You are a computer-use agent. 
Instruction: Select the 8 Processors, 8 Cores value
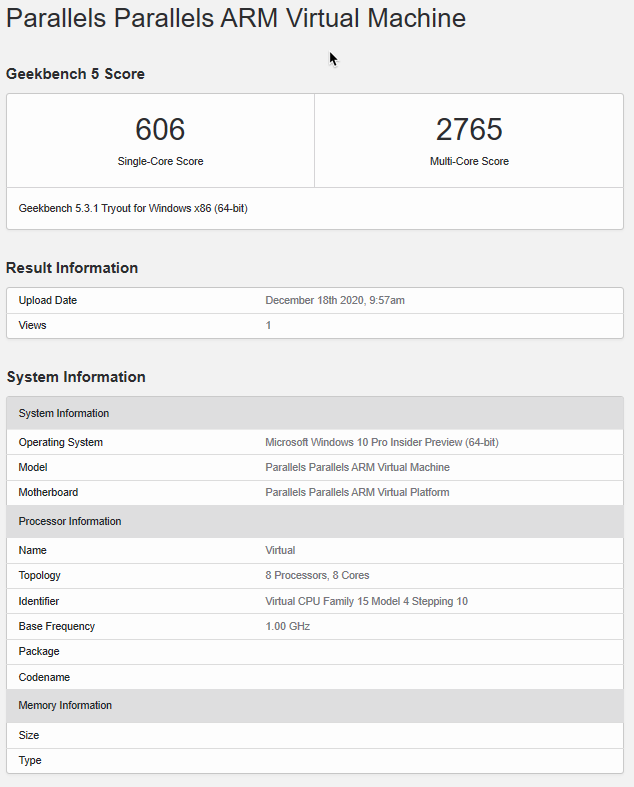tap(317, 575)
